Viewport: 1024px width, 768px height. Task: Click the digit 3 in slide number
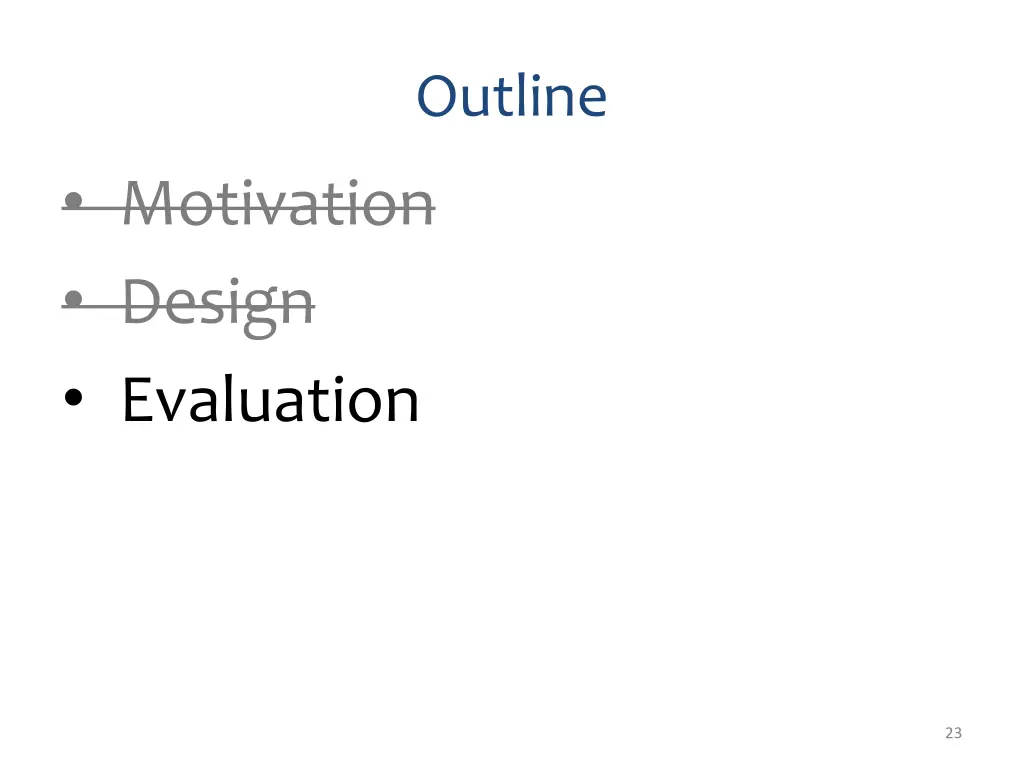pyautogui.click(x=958, y=733)
